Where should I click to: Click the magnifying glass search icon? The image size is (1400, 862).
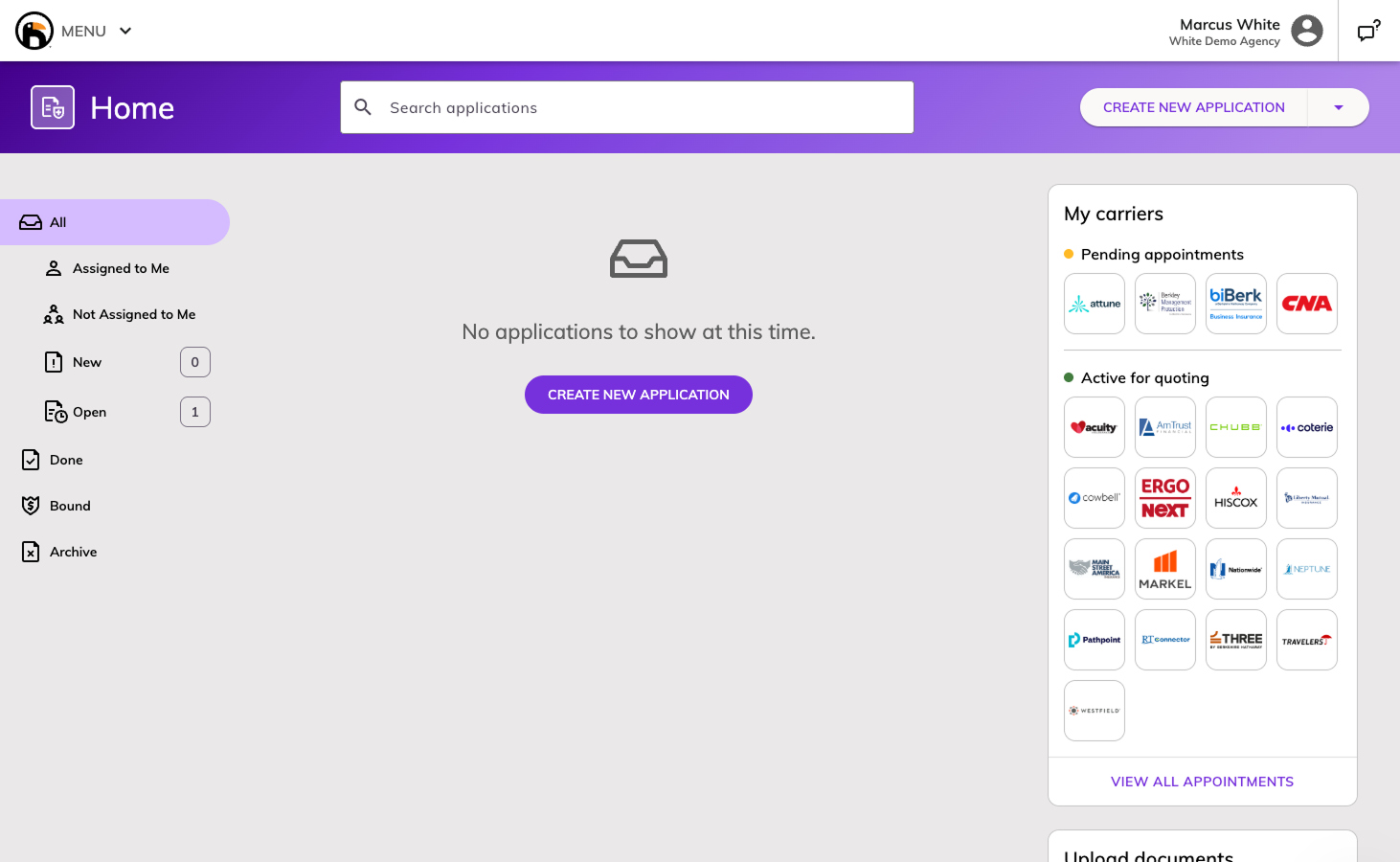pos(363,107)
